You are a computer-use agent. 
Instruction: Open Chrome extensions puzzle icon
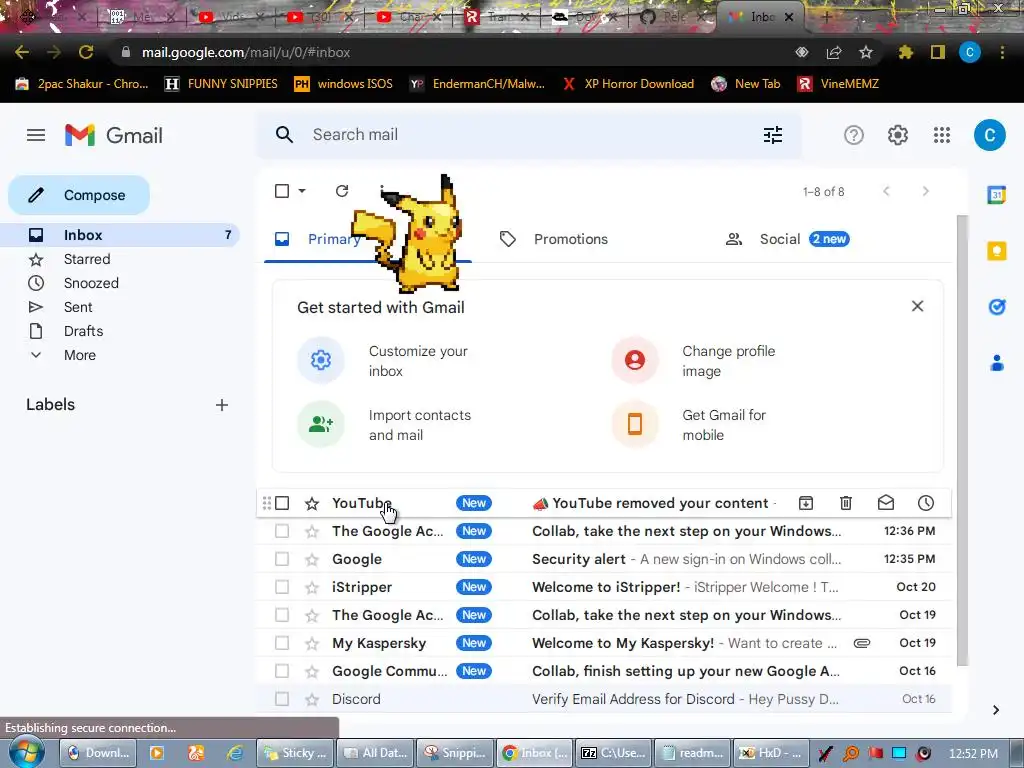pos(906,52)
